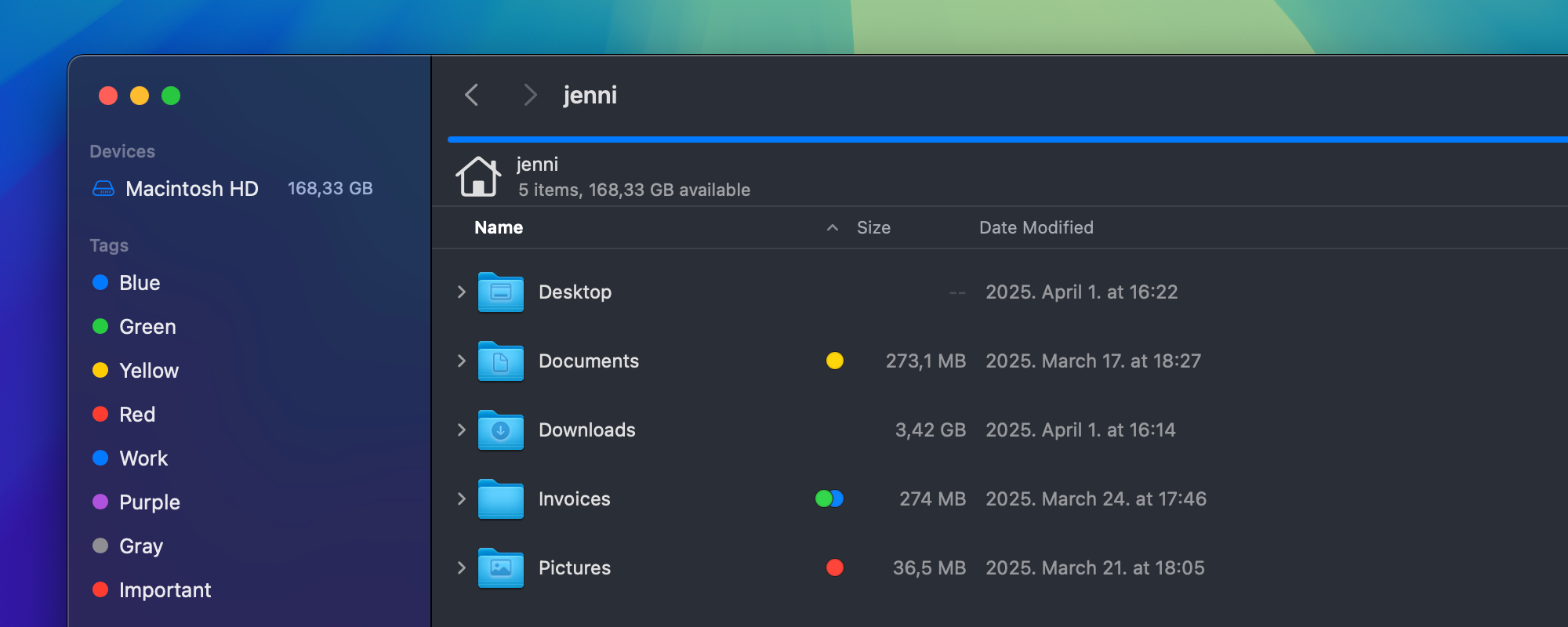This screenshot has height=627, width=1568.
Task: Go back with the left chevron
Action: (x=471, y=95)
